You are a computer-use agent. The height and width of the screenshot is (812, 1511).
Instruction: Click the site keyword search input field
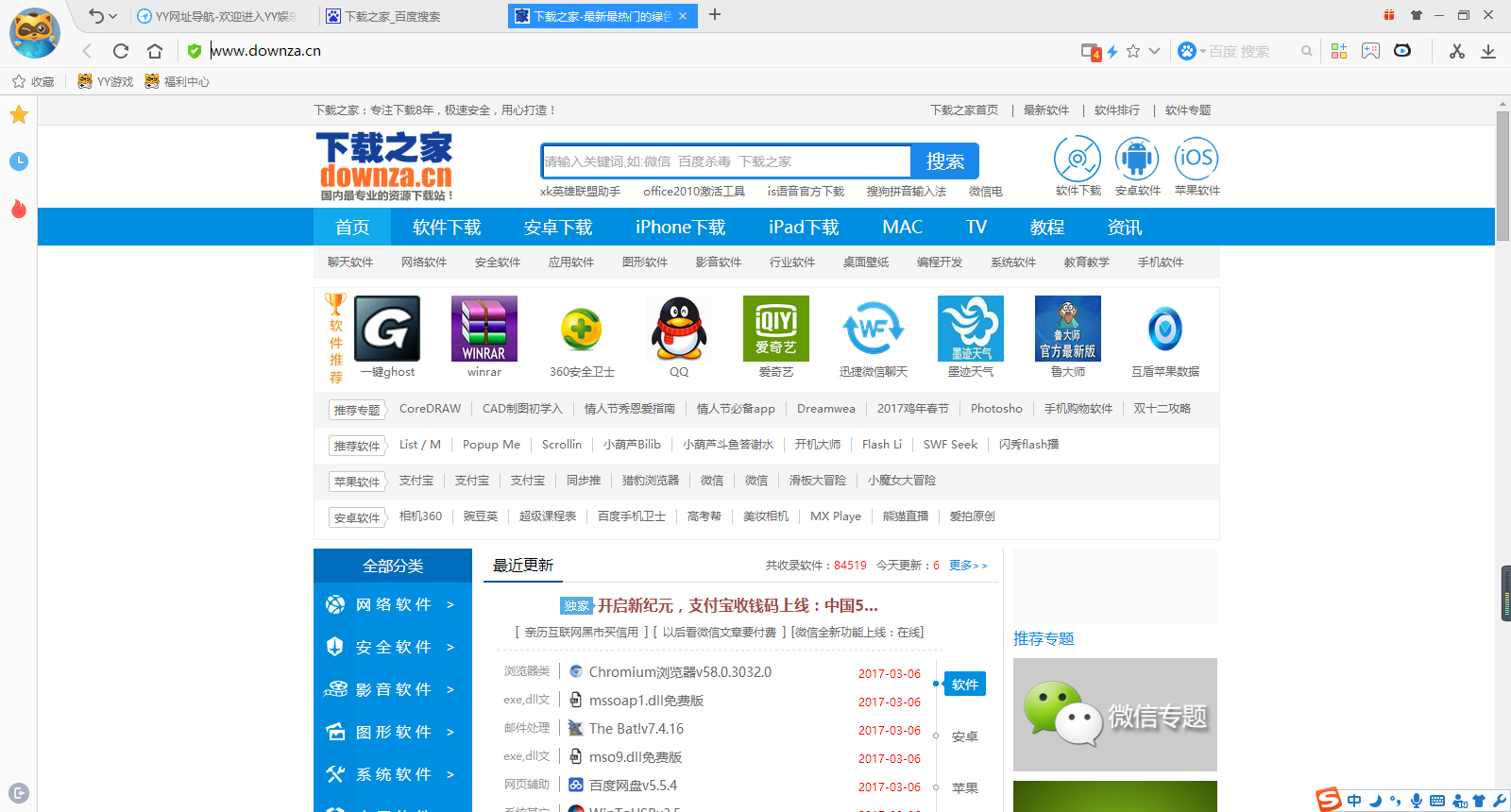[725, 161]
